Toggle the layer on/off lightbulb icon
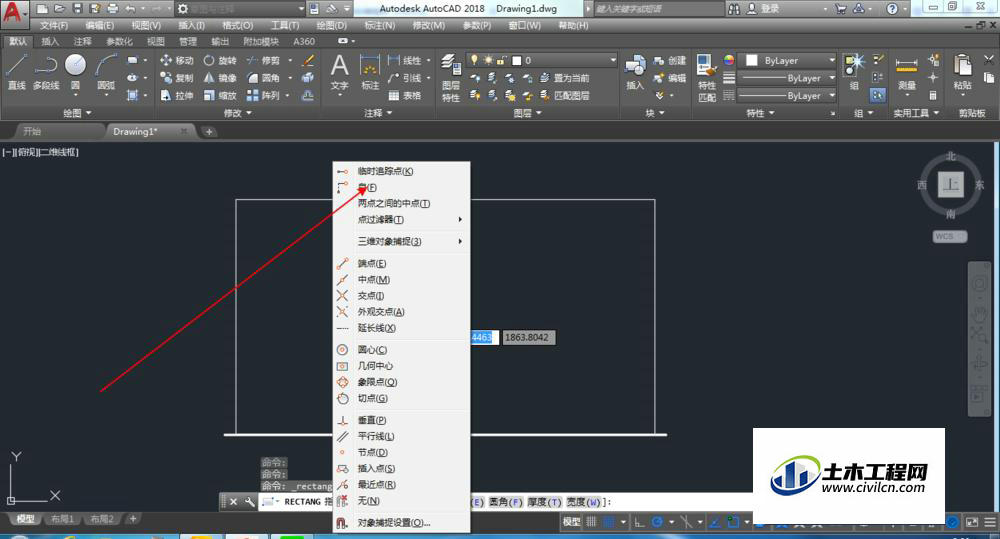 pos(474,60)
